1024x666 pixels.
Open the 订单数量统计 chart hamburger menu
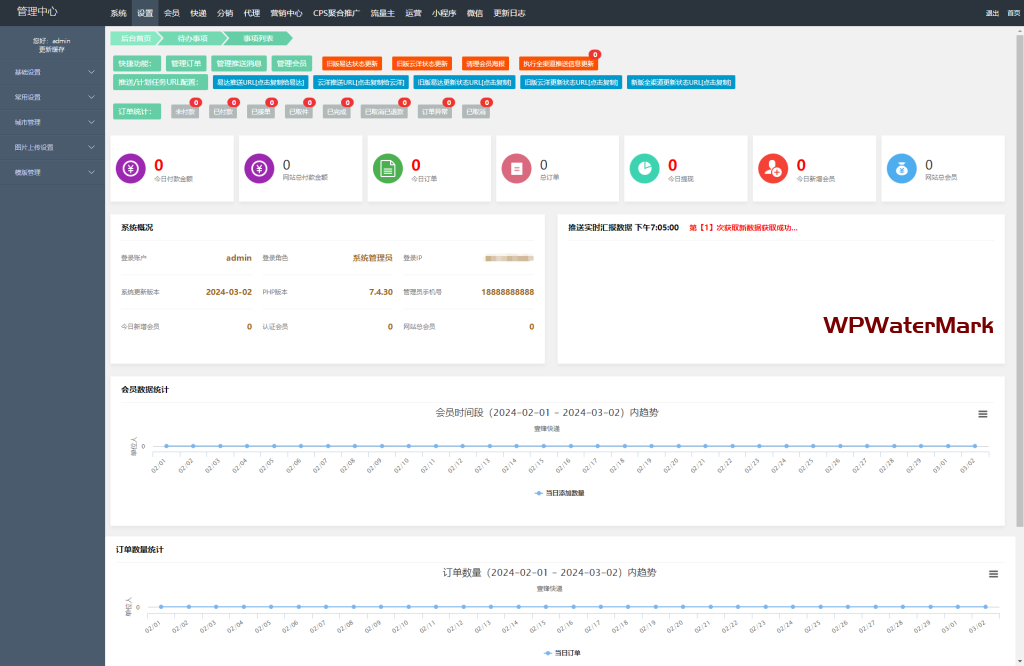tap(993, 574)
